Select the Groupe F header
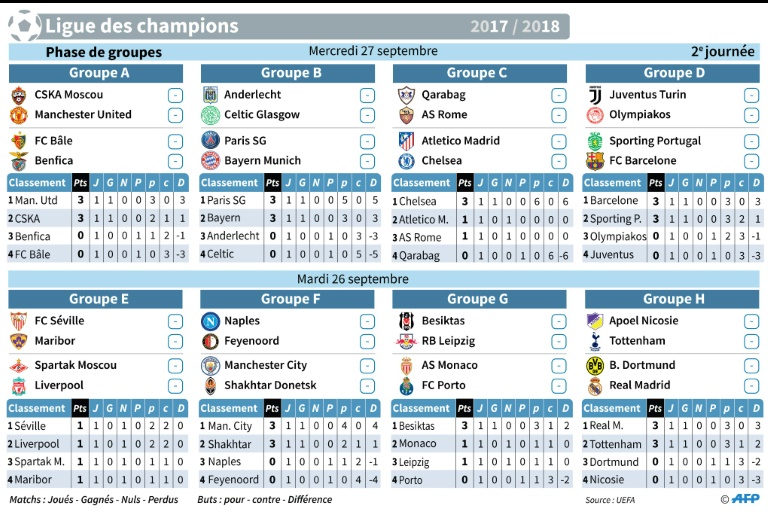Viewport: 768px width, 512px height. [x=290, y=299]
